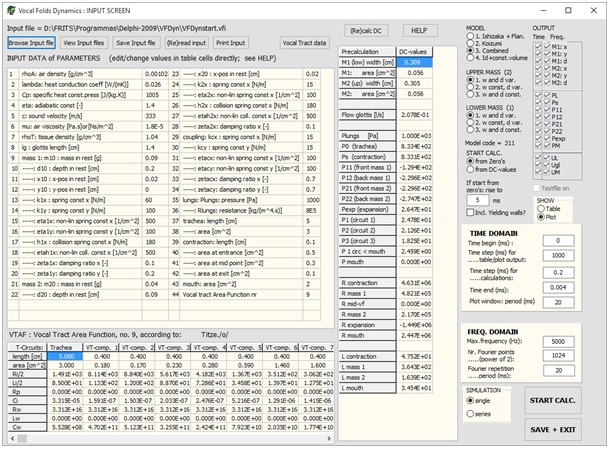Image resolution: width=610 pixels, height=451 pixels.
Task: Open Vocal Tract data
Action: [x=304, y=43]
